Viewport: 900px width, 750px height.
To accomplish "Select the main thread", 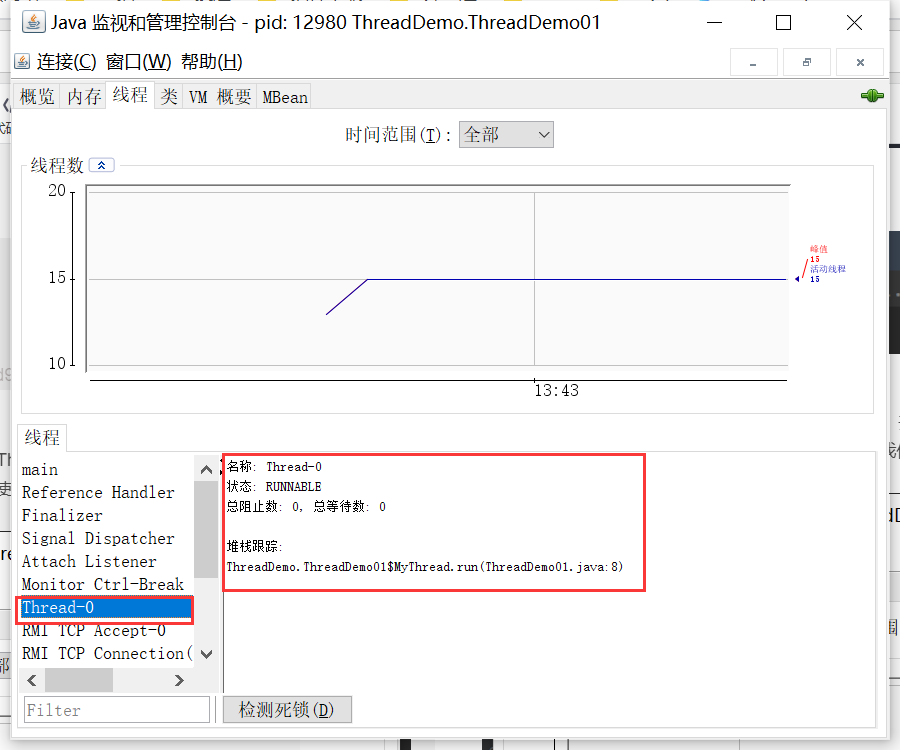I will [106, 469].
